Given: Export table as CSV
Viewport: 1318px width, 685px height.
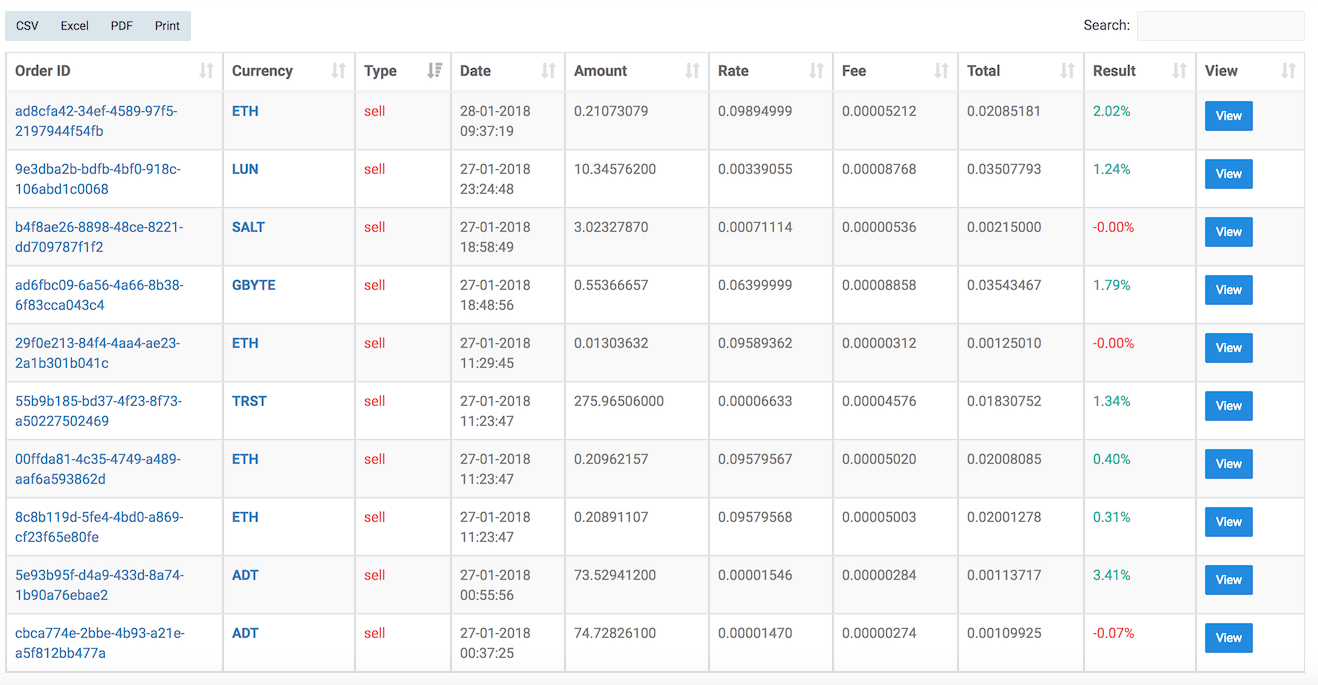Looking at the screenshot, I should pos(27,26).
